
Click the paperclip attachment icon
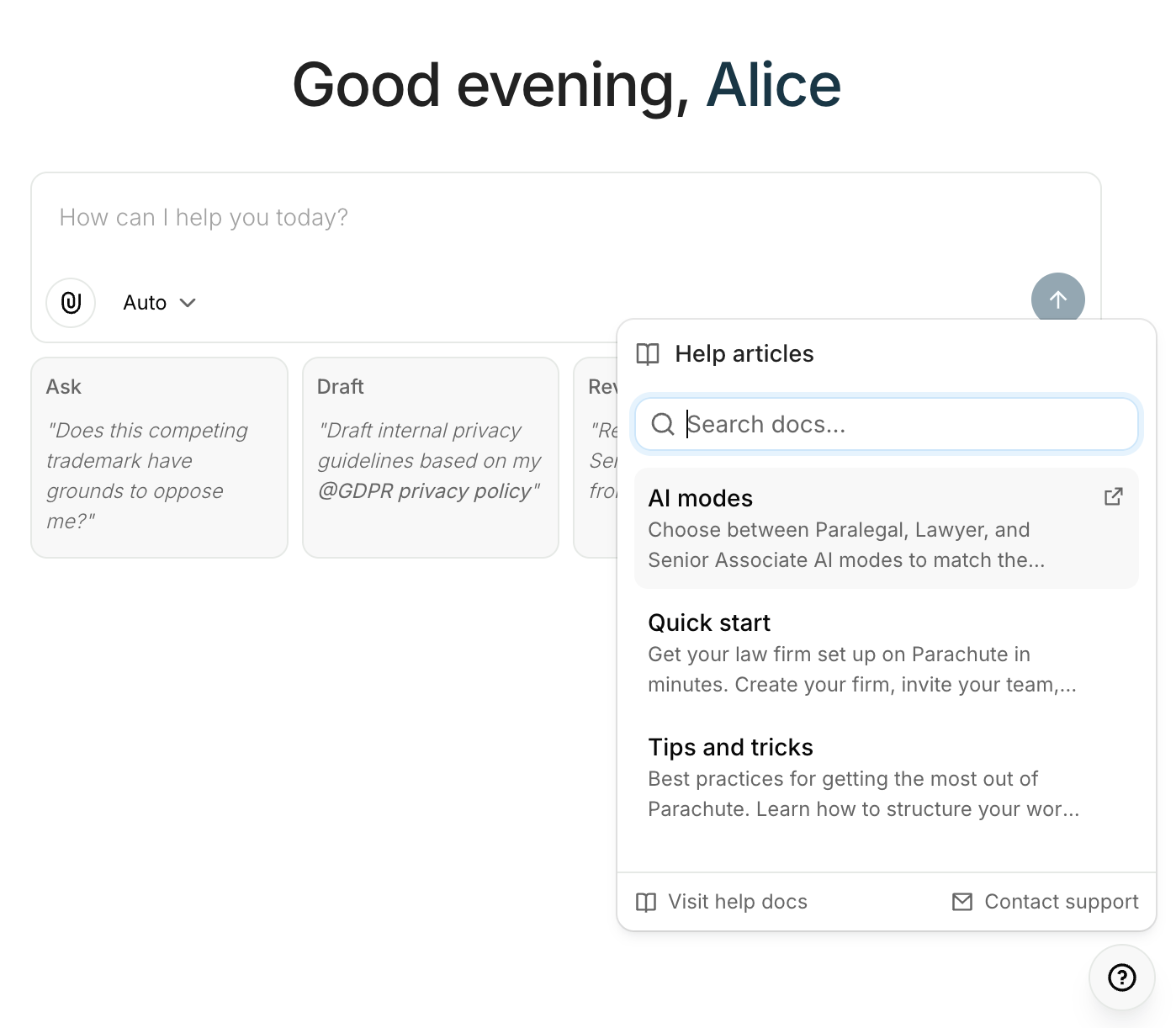pos(71,303)
